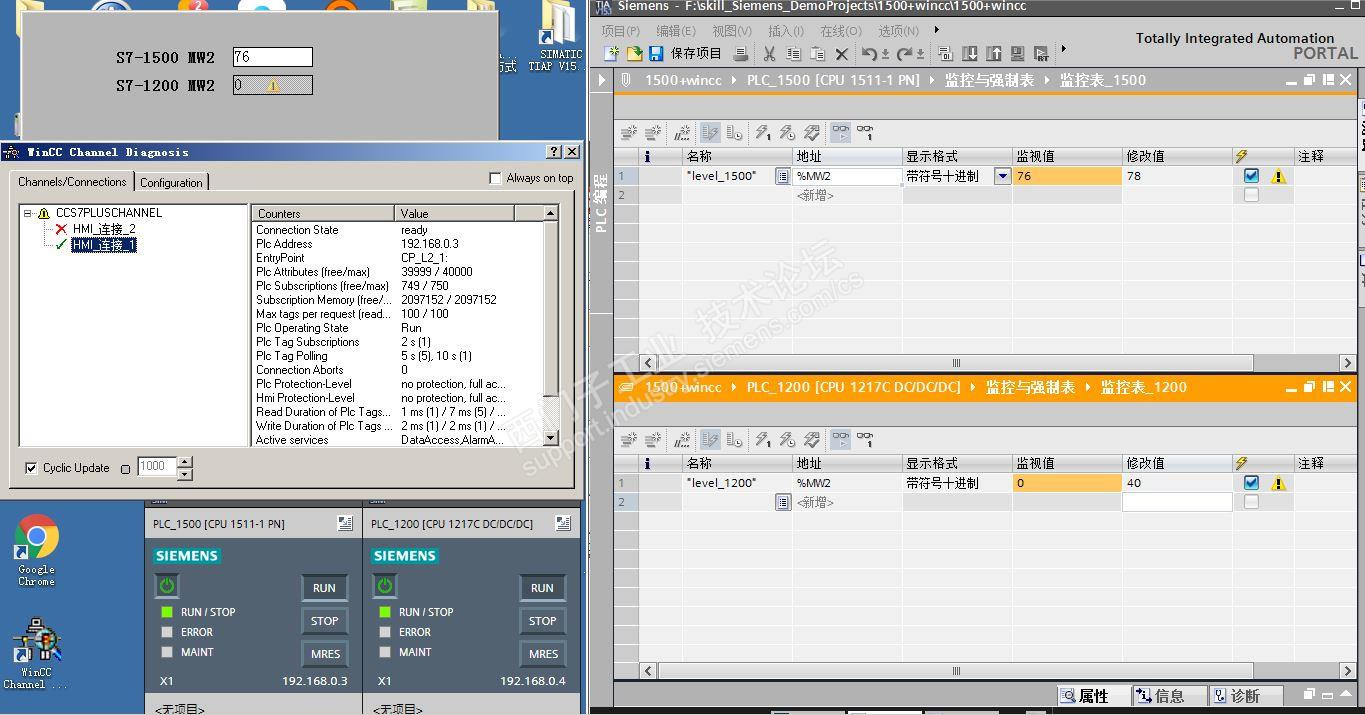This screenshot has height=715, width=1365.
Task: Open the 编辑(E) menu
Action: tap(675, 31)
